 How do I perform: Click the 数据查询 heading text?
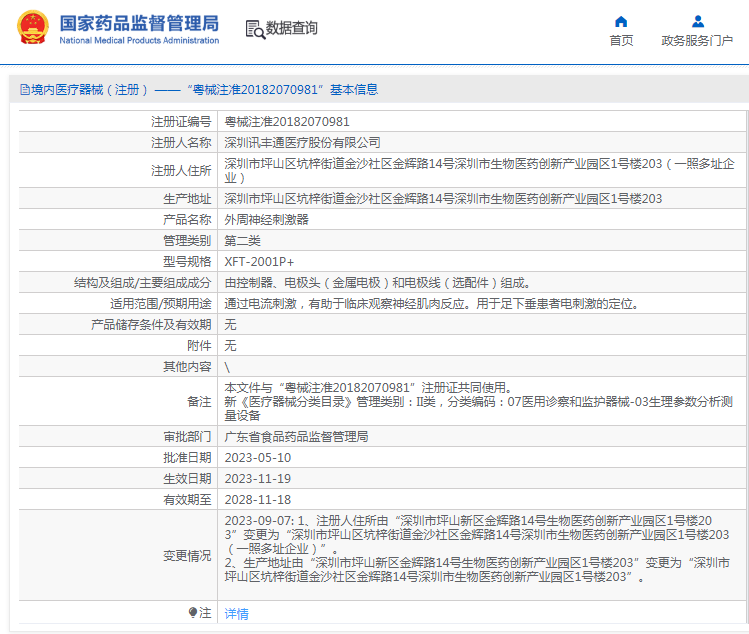pos(291,28)
